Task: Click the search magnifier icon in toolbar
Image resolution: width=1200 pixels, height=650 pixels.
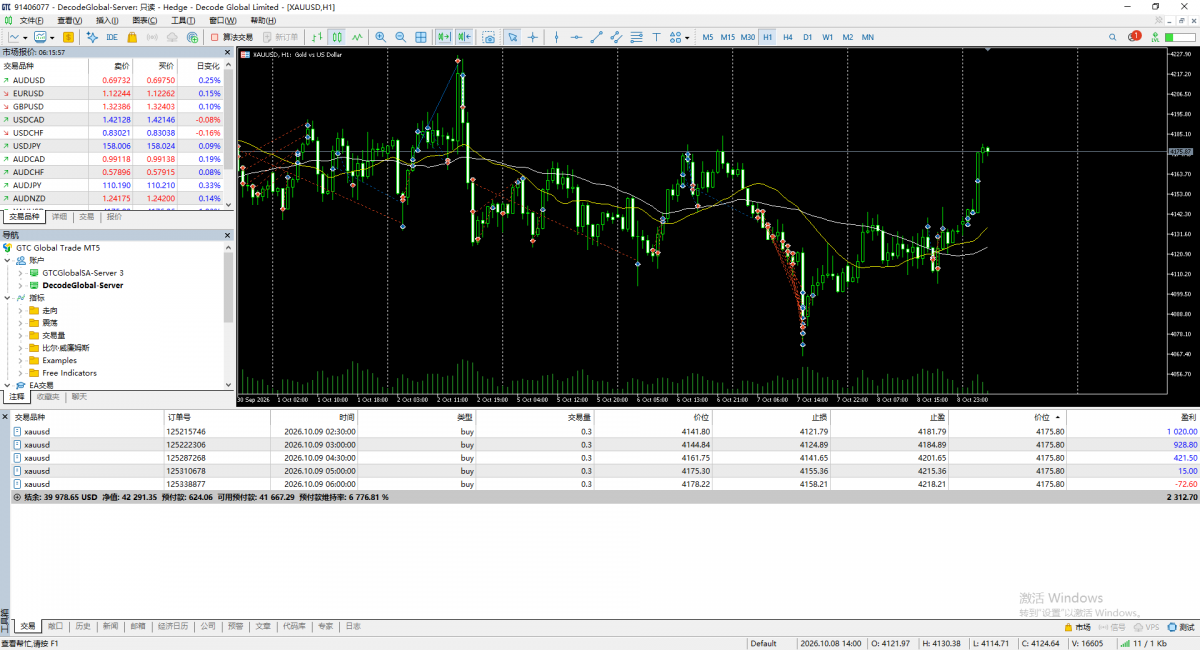Action: point(1112,37)
